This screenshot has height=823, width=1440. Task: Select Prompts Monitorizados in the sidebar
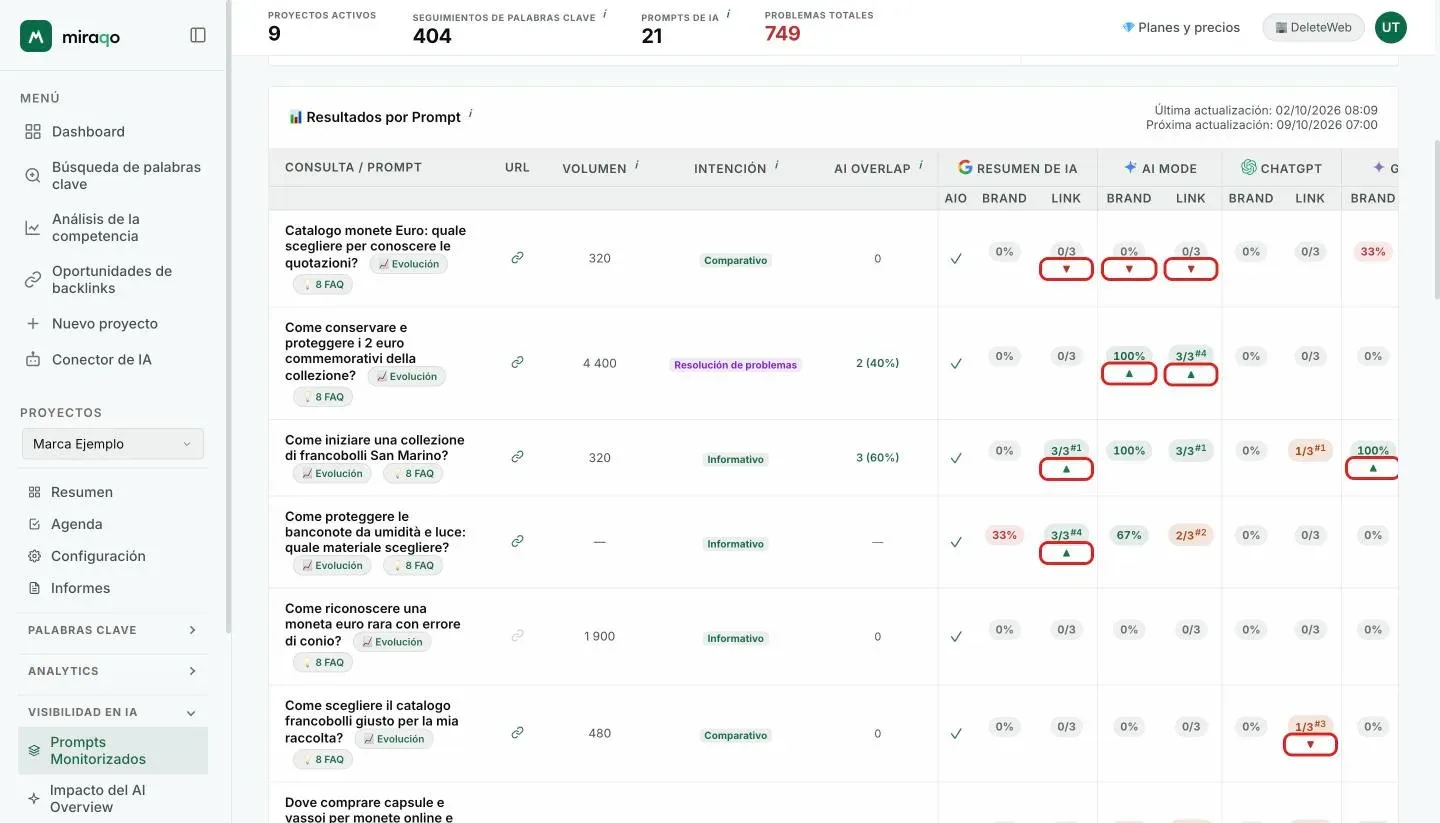[113, 751]
